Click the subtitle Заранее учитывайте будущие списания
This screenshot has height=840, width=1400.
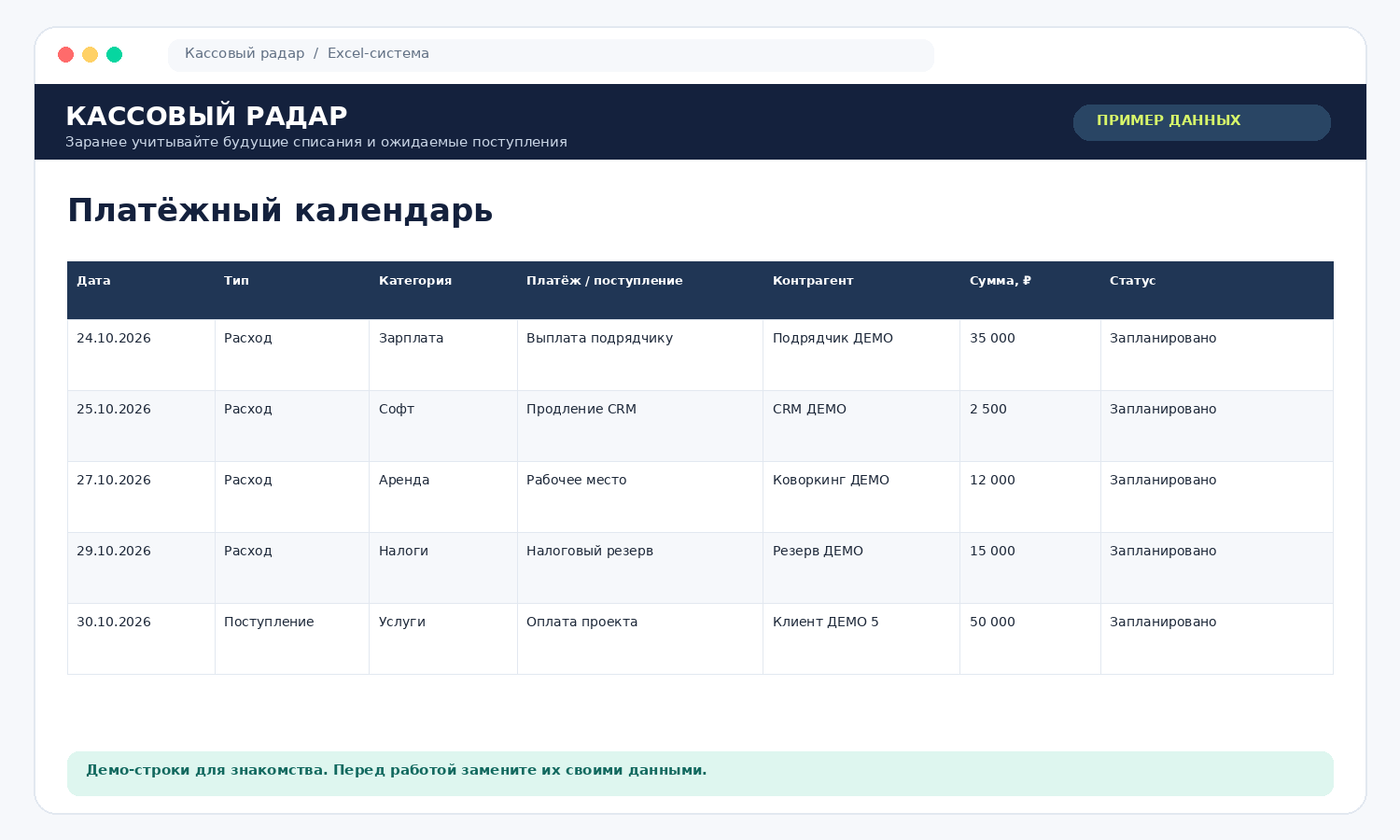tap(316, 142)
